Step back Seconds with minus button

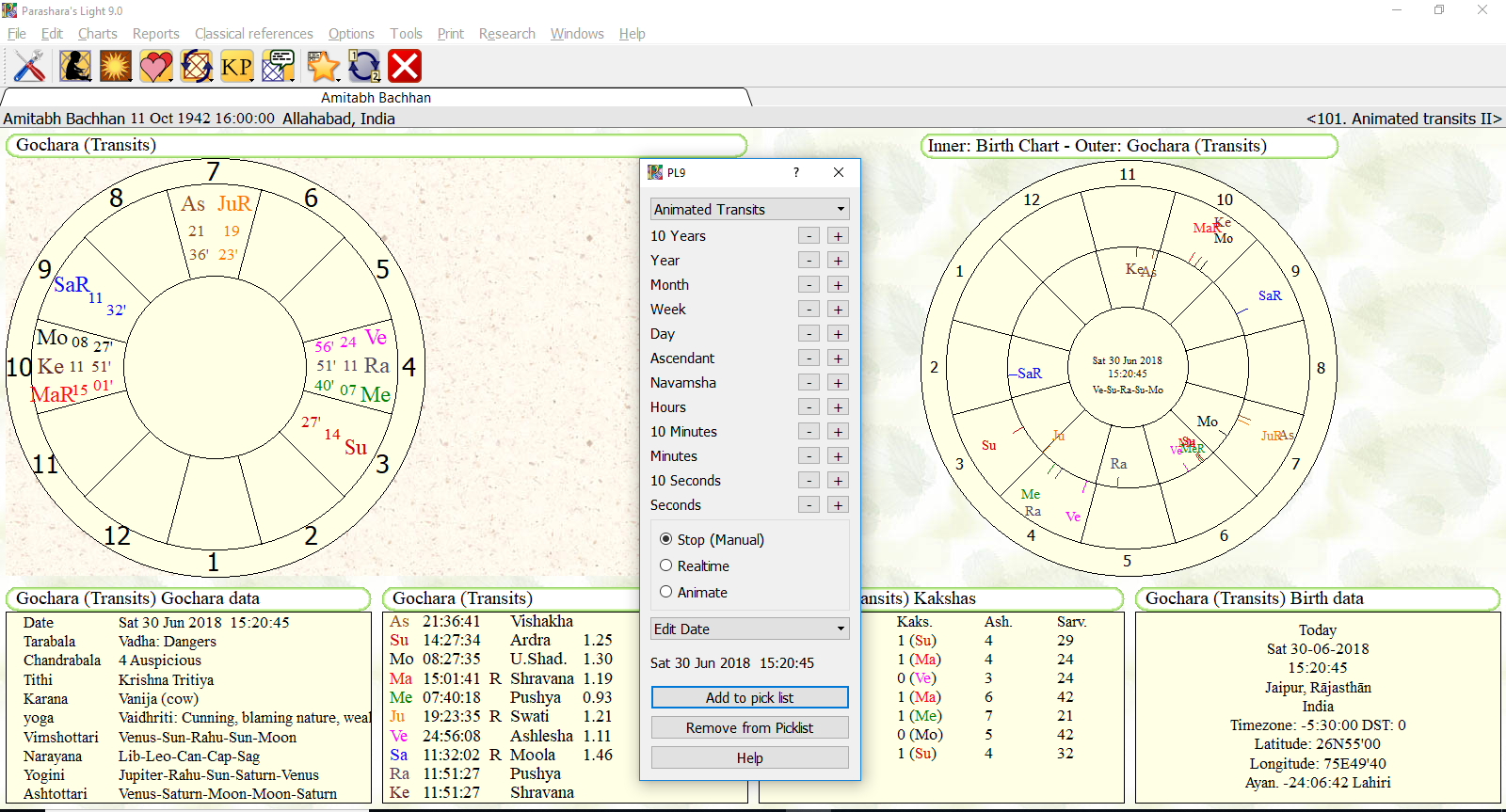coord(809,505)
